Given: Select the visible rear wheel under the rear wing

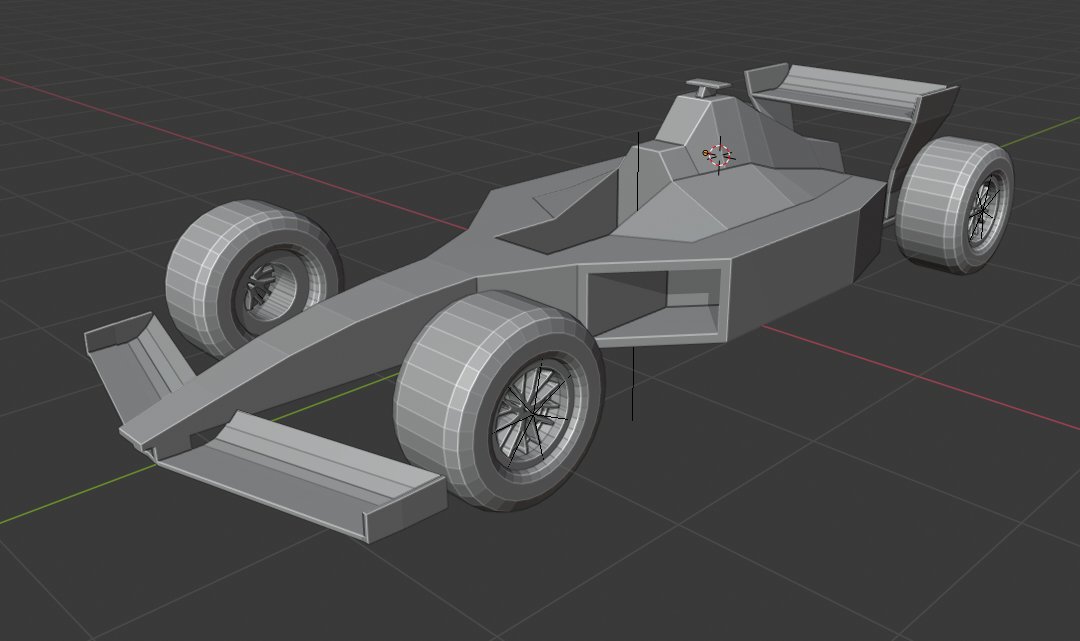Looking at the screenshot, I should [955, 204].
